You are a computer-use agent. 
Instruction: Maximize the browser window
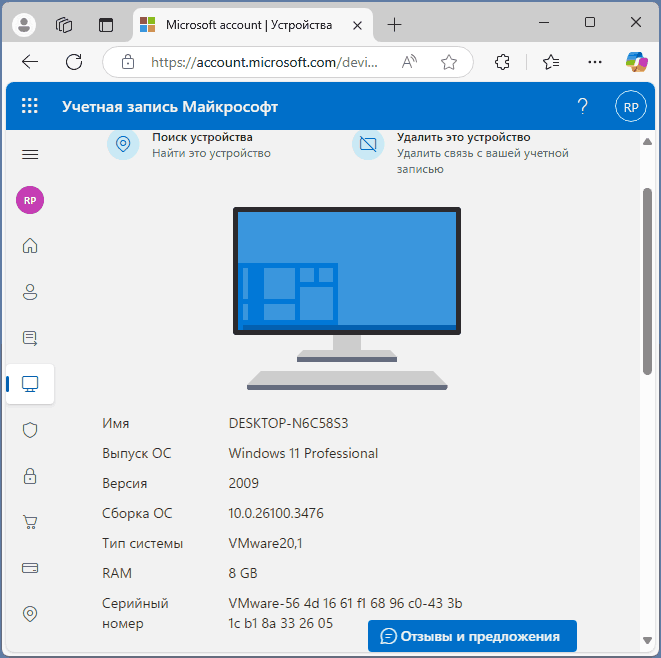pyautogui.click(x=590, y=22)
